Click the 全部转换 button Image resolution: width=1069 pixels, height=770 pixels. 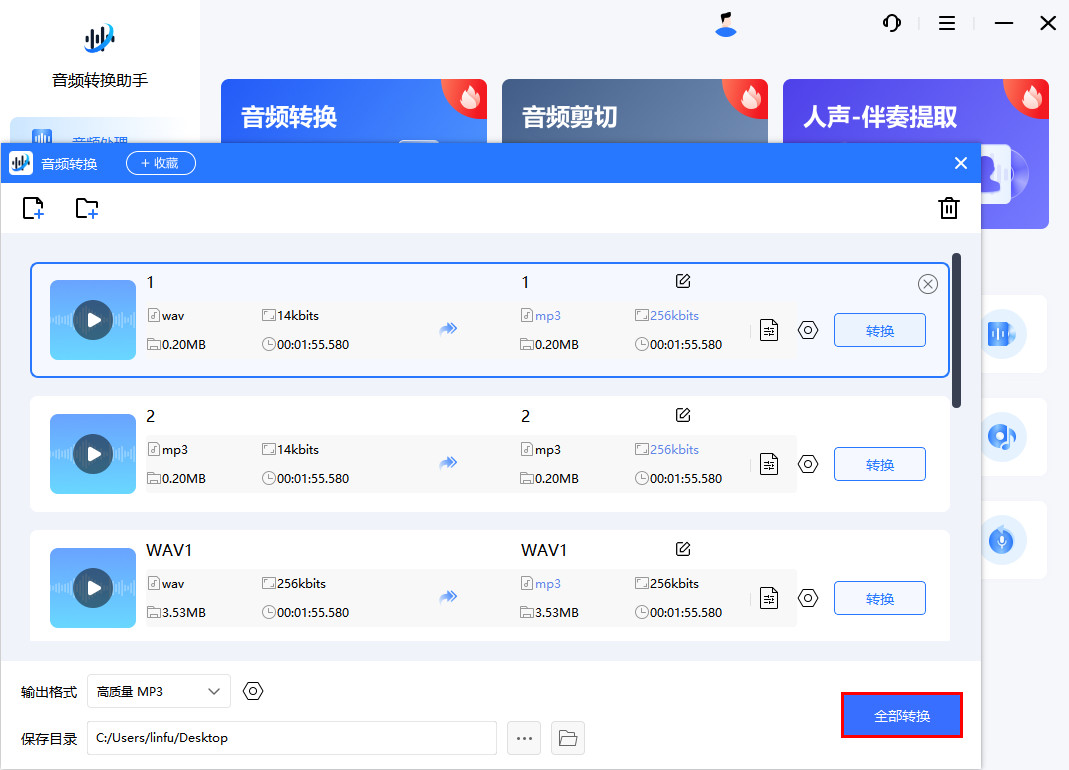[901, 715]
